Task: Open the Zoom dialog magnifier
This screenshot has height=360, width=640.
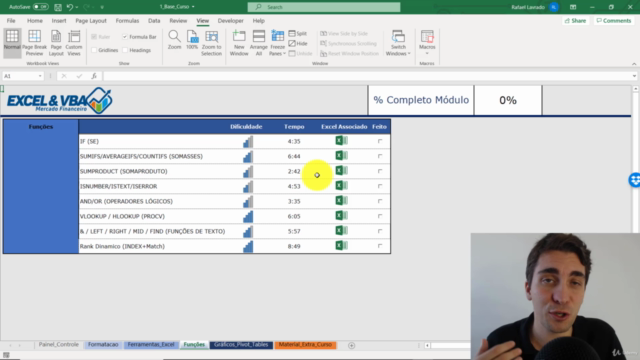Action: click(x=174, y=40)
